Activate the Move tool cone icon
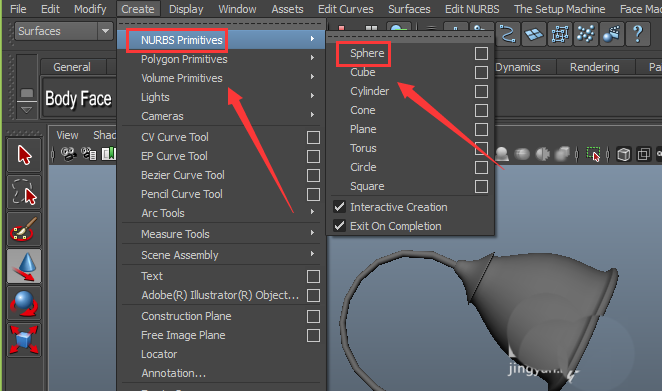Image resolution: width=662 pixels, height=391 pixels. 24,266
